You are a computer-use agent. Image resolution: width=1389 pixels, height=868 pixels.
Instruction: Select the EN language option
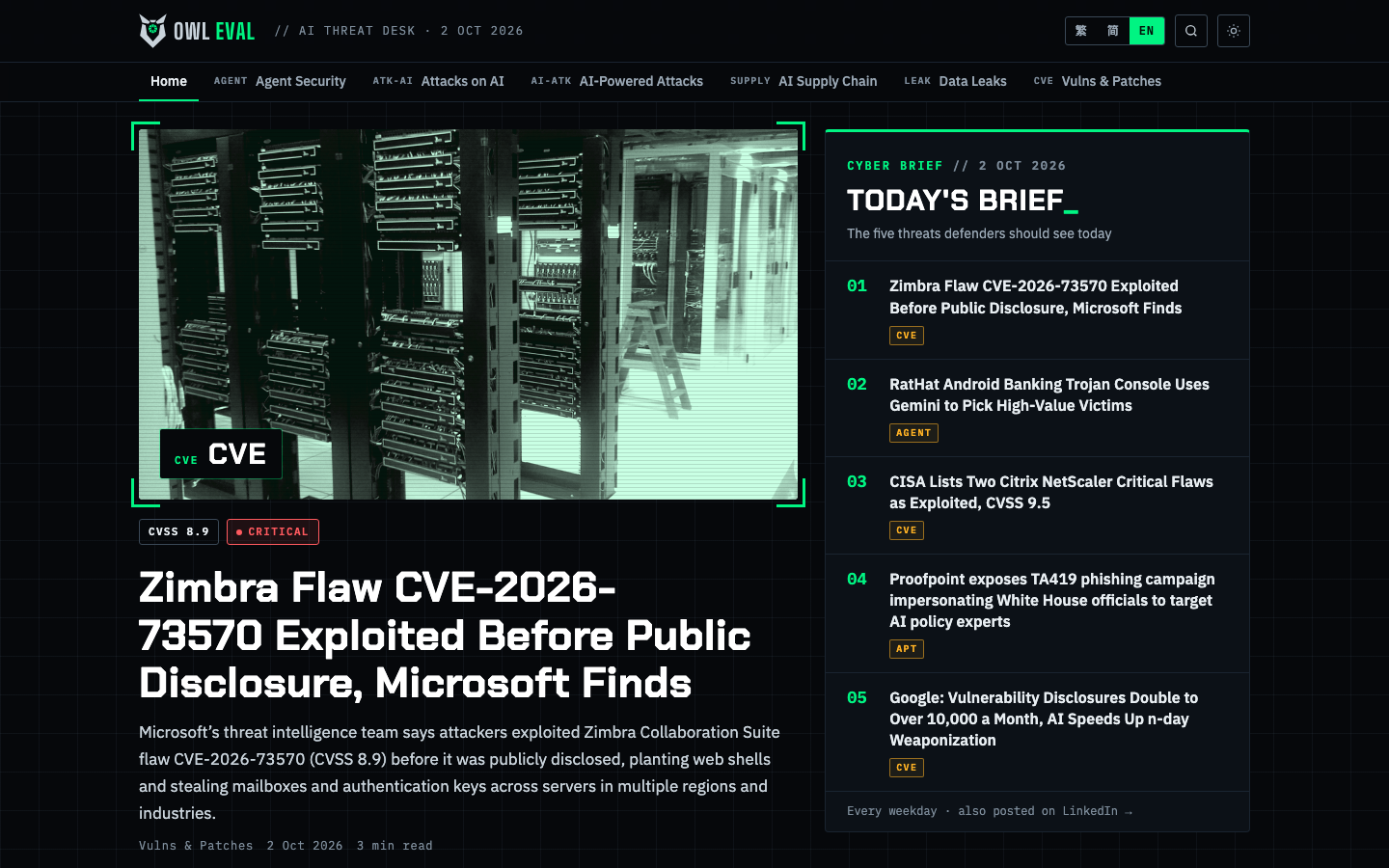pyautogui.click(x=1147, y=31)
